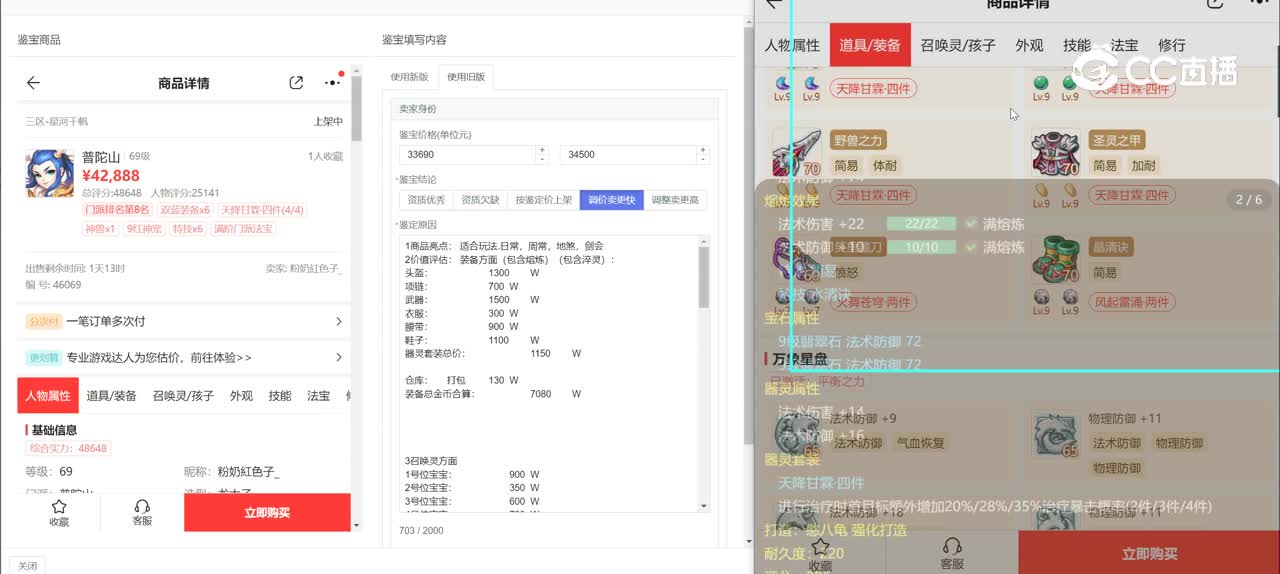Choose the 资质优秀 conclusion option

426,200
